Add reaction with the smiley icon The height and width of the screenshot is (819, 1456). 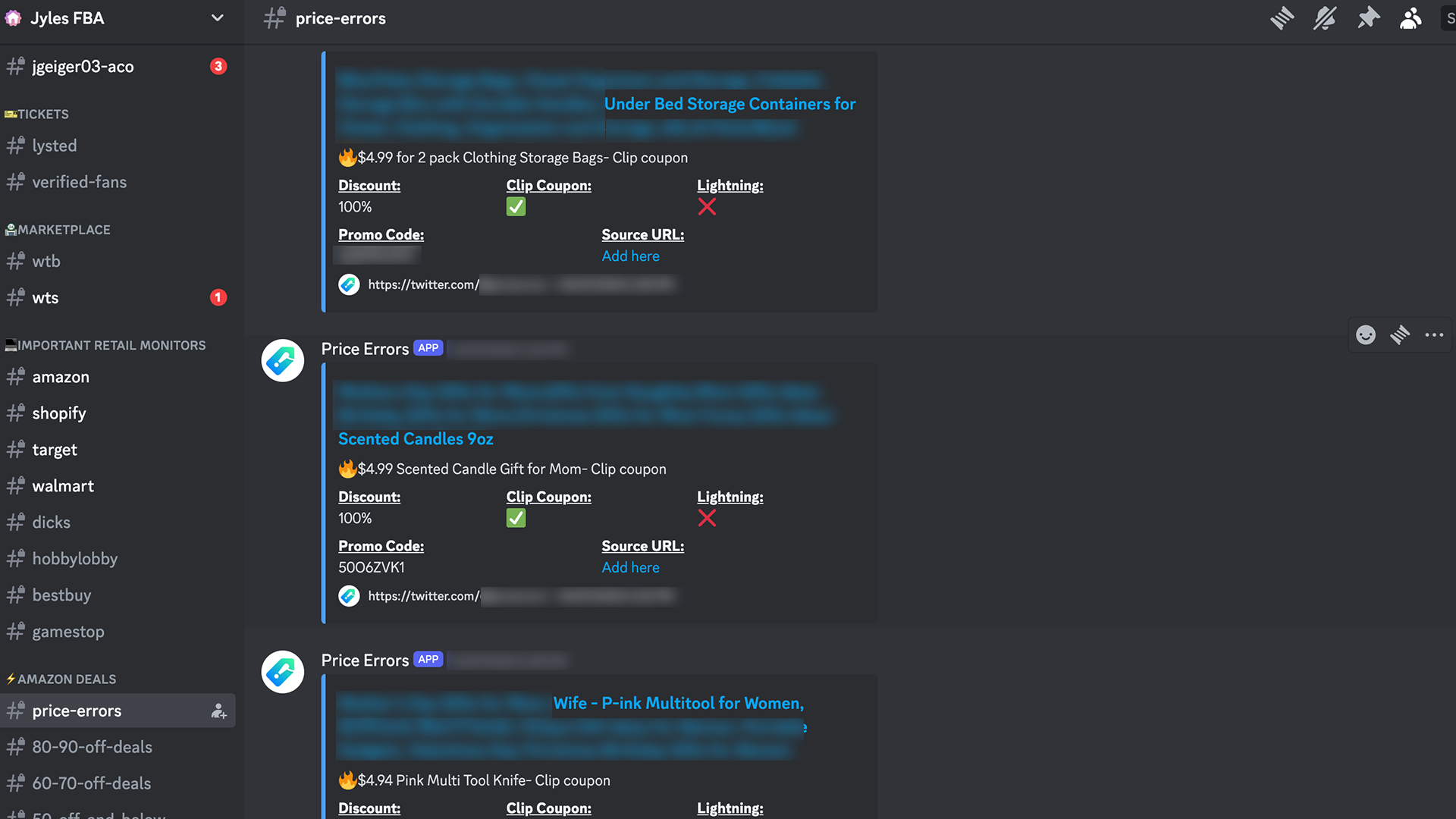1366,335
